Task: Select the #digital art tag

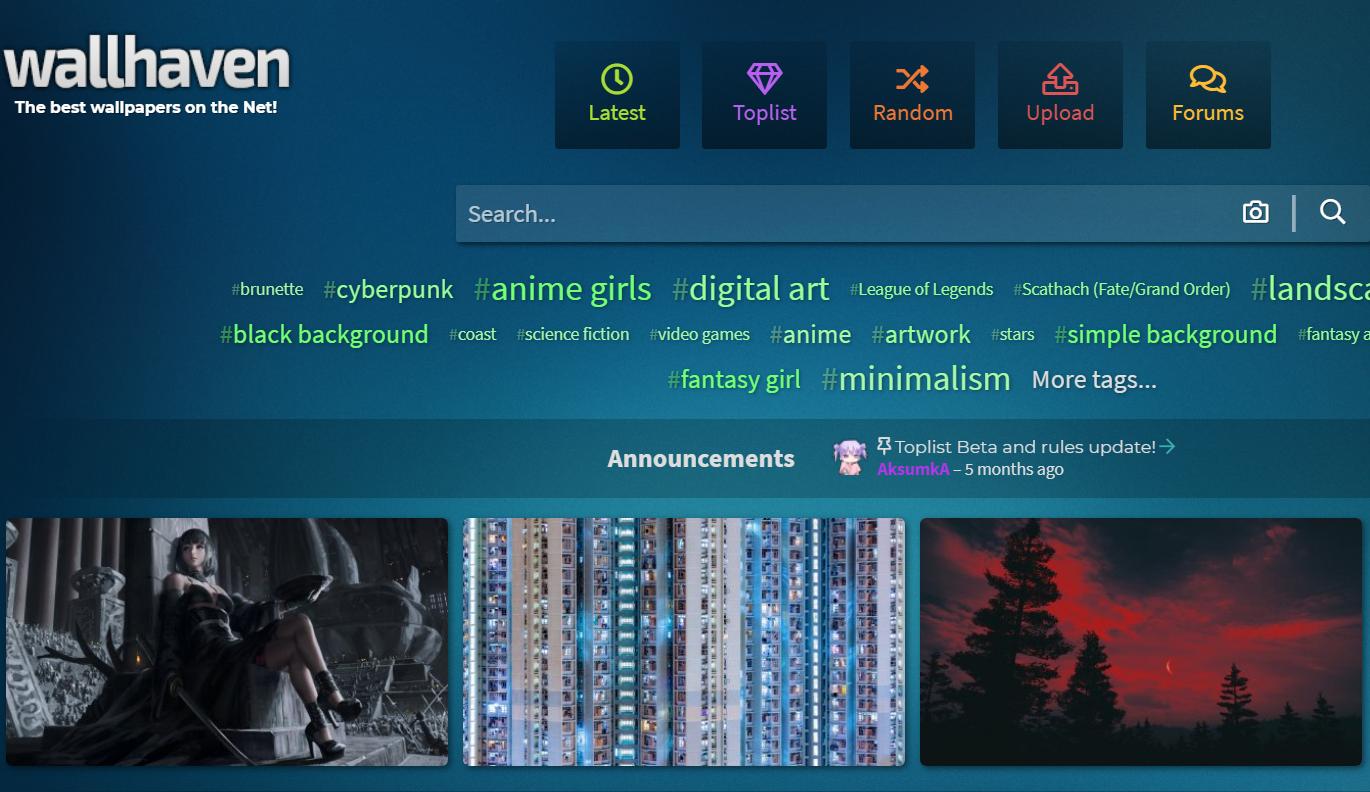Action: click(751, 289)
